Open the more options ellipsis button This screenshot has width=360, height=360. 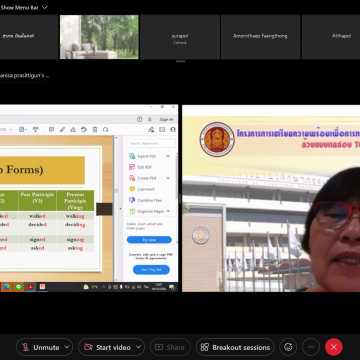click(x=311, y=347)
